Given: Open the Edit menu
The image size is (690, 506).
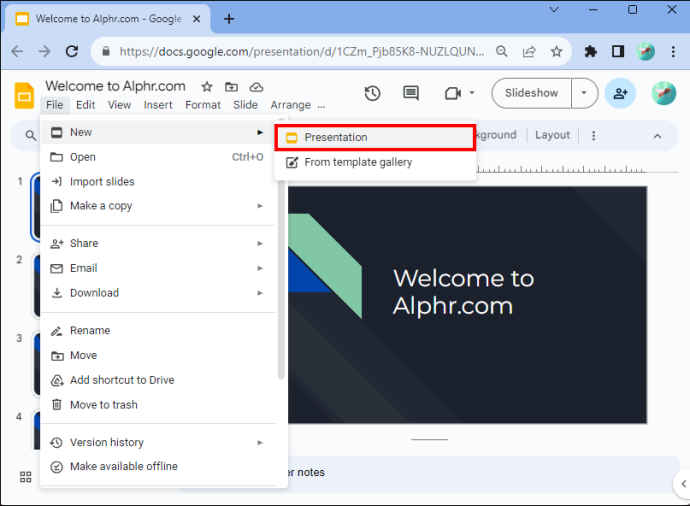Looking at the screenshot, I should 85,105.
